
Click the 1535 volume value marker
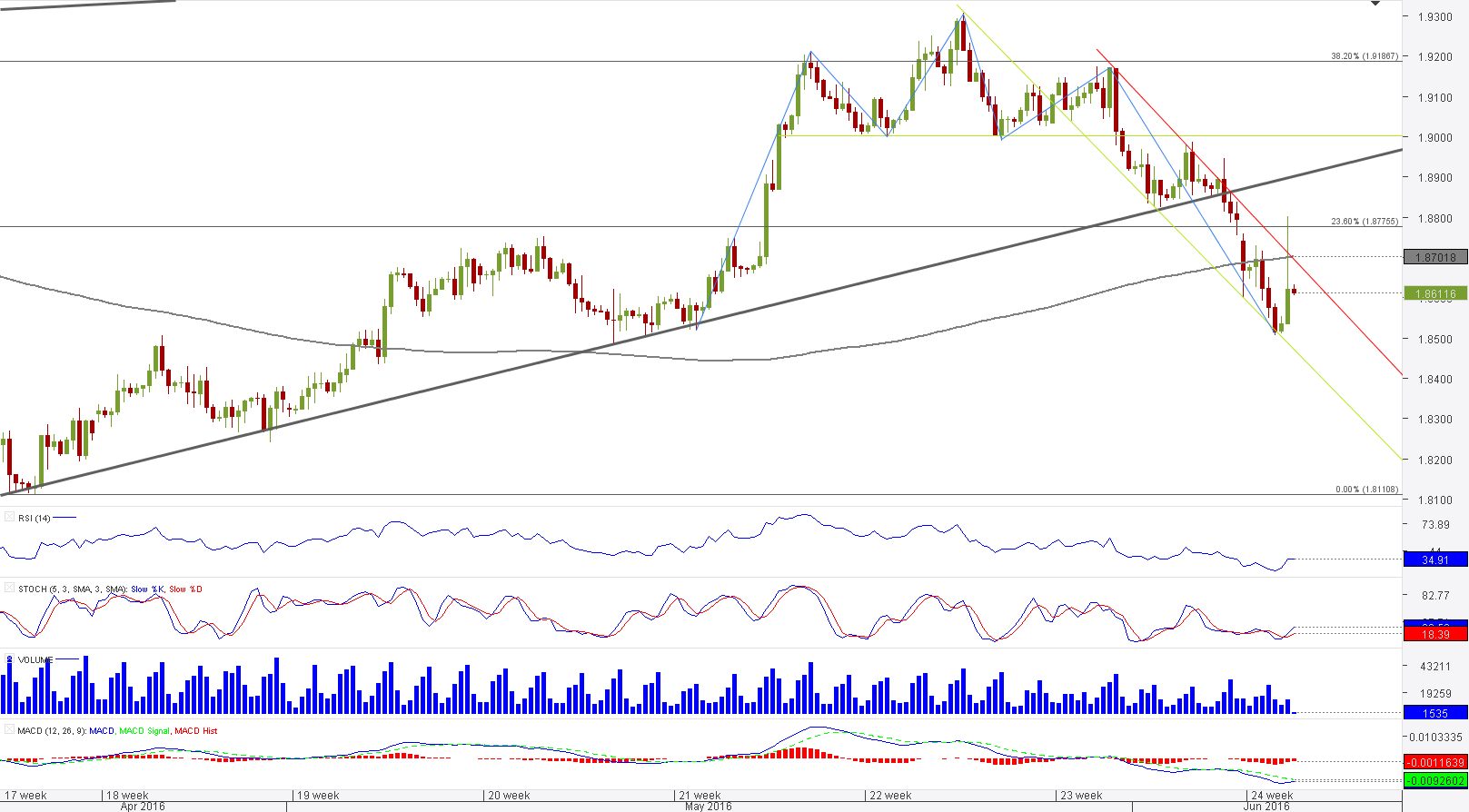pos(1435,713)
